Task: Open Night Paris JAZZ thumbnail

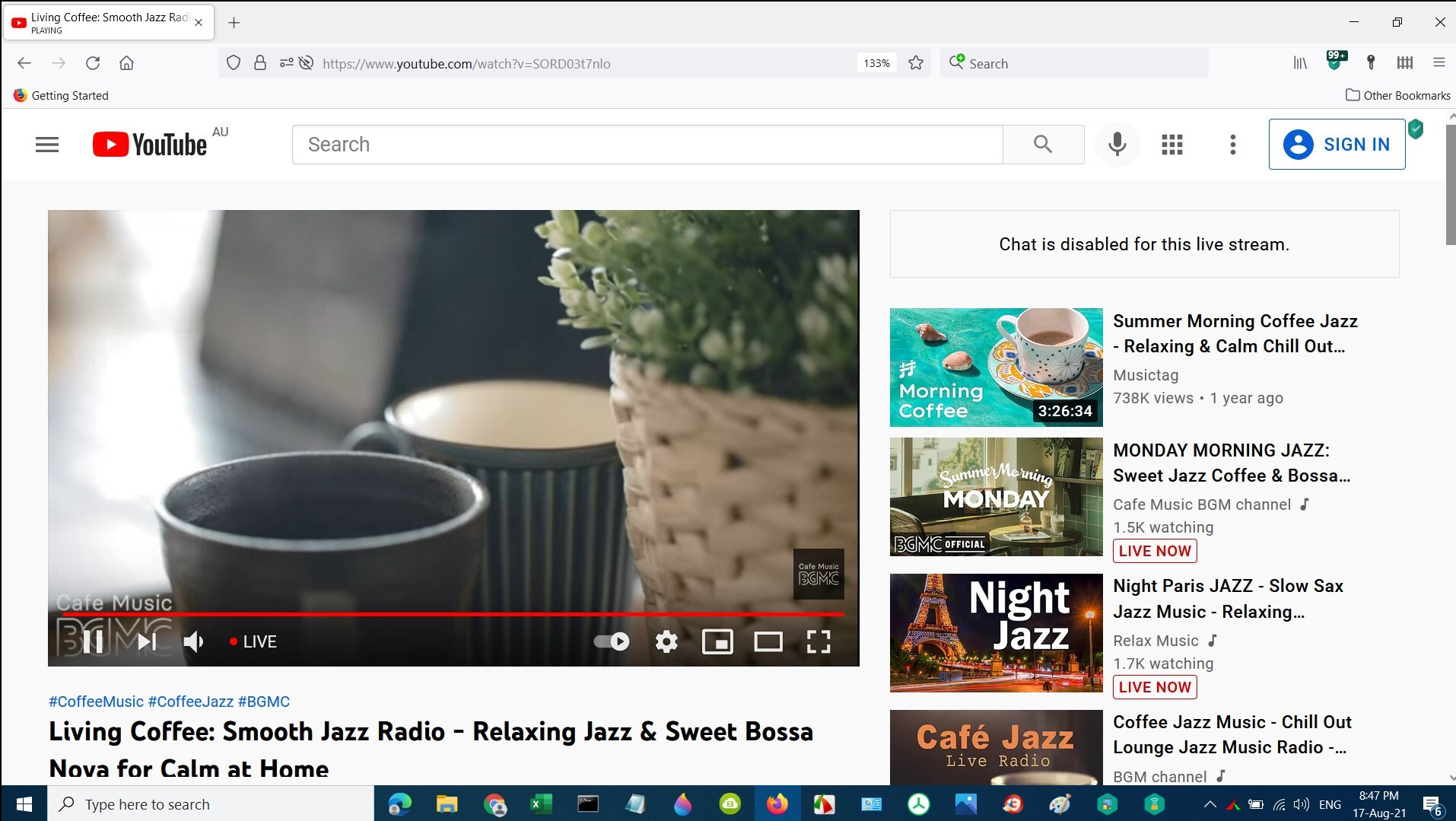Action: 996,632
